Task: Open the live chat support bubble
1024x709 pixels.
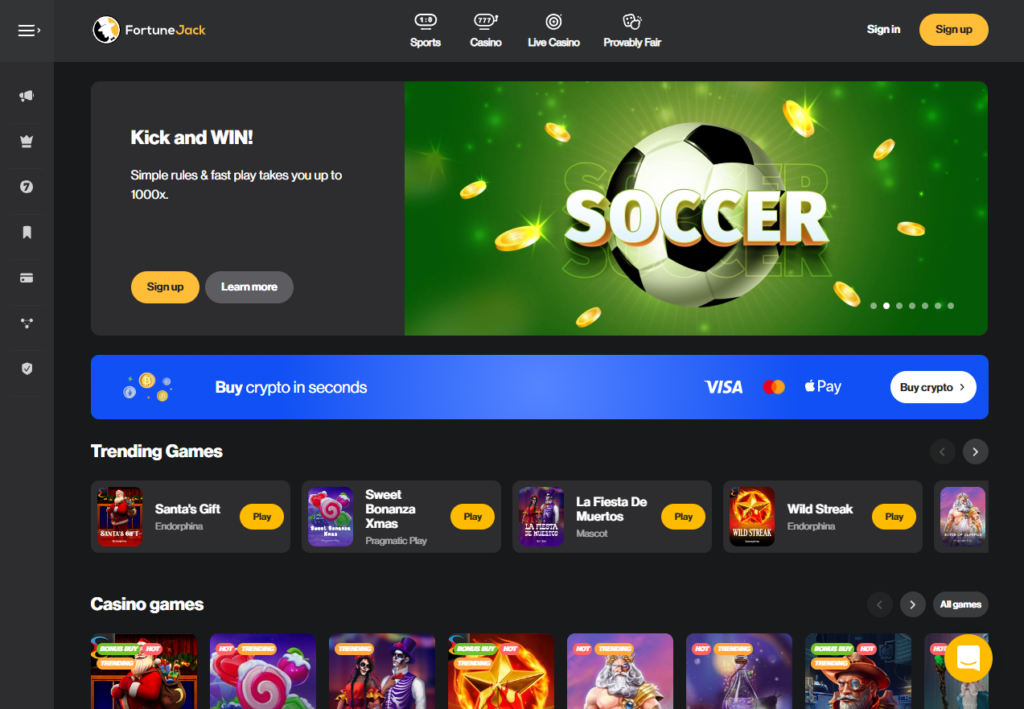Action: point(968,658)
